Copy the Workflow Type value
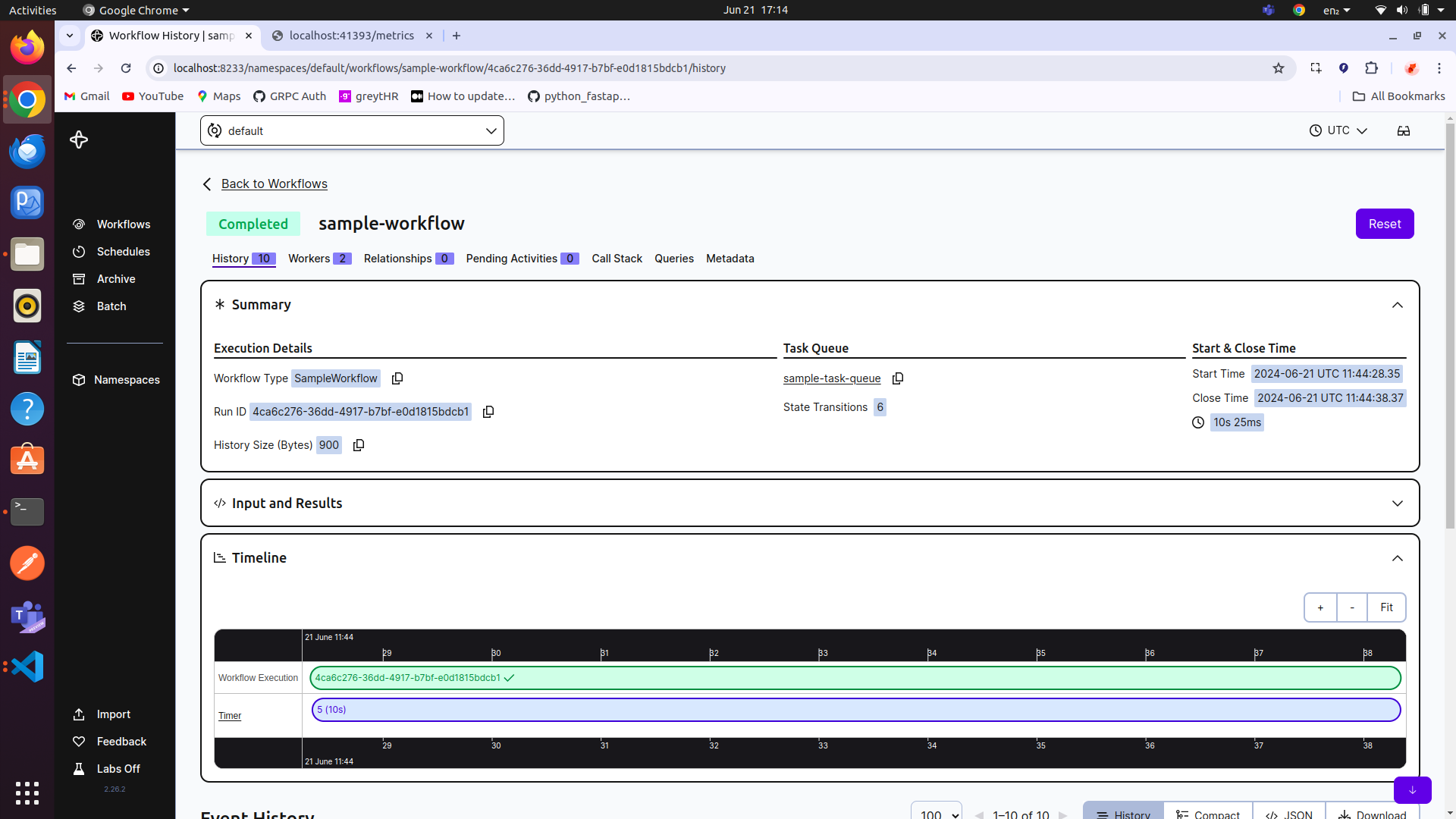Image resolution: width=1456 pixels, height=819 pixels. click(x=397, y=378)
